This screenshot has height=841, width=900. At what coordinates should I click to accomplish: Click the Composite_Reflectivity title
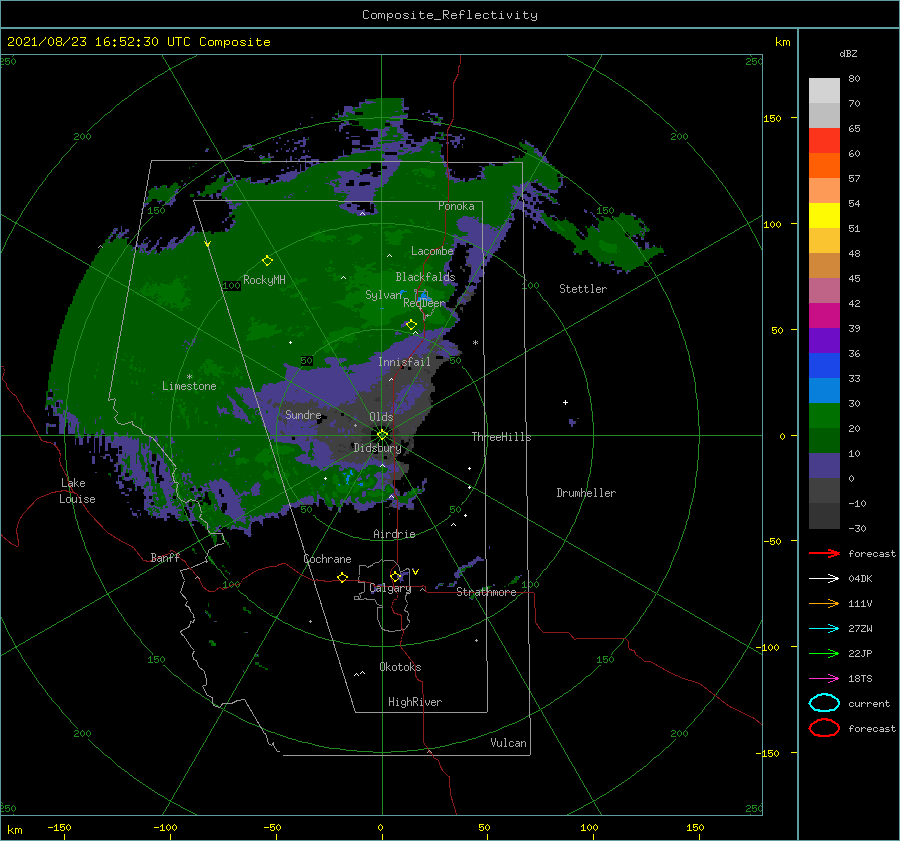450,15
